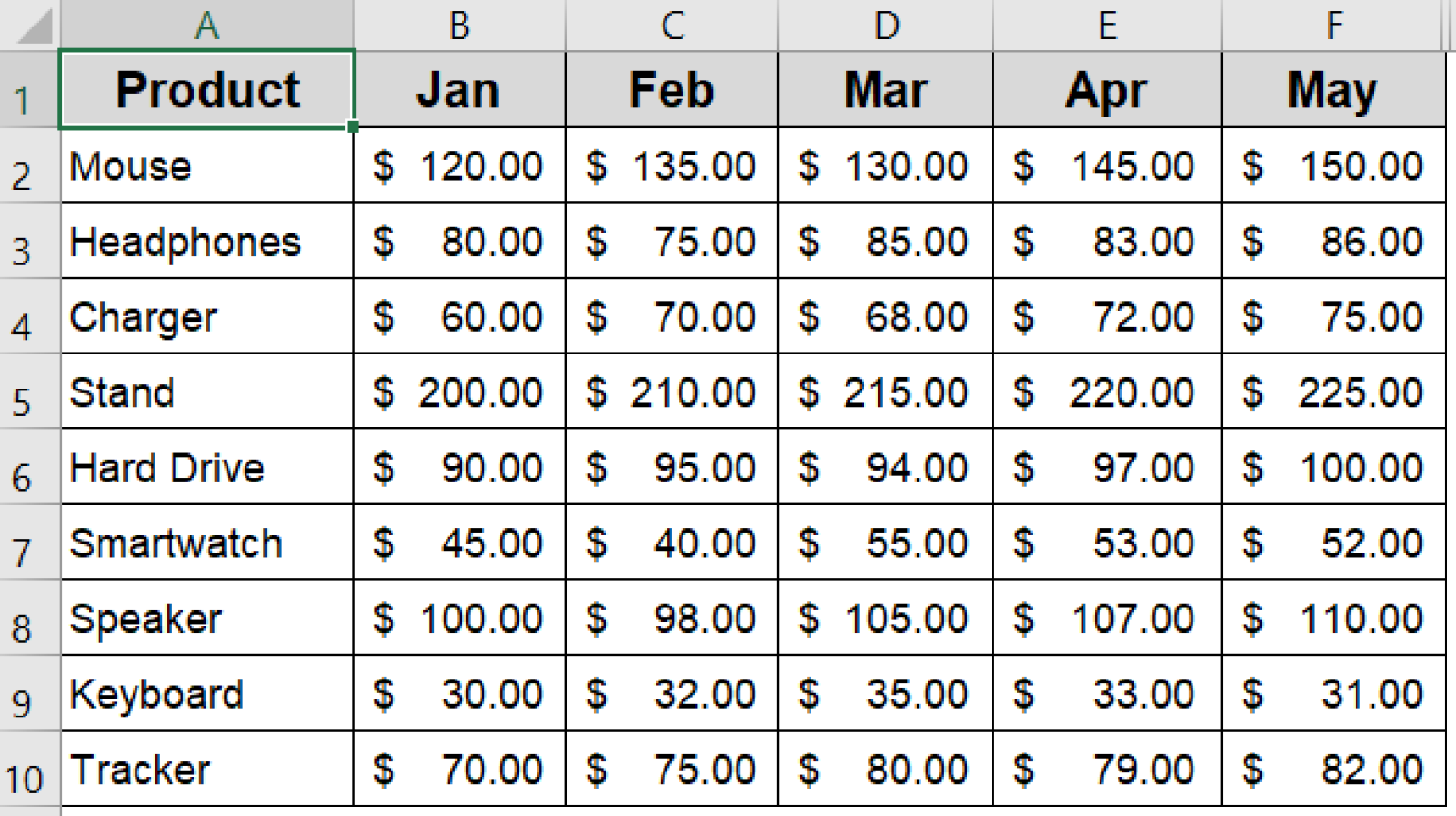Click the Mouse product cell
1456x816 pixels.
pos(206,166)
